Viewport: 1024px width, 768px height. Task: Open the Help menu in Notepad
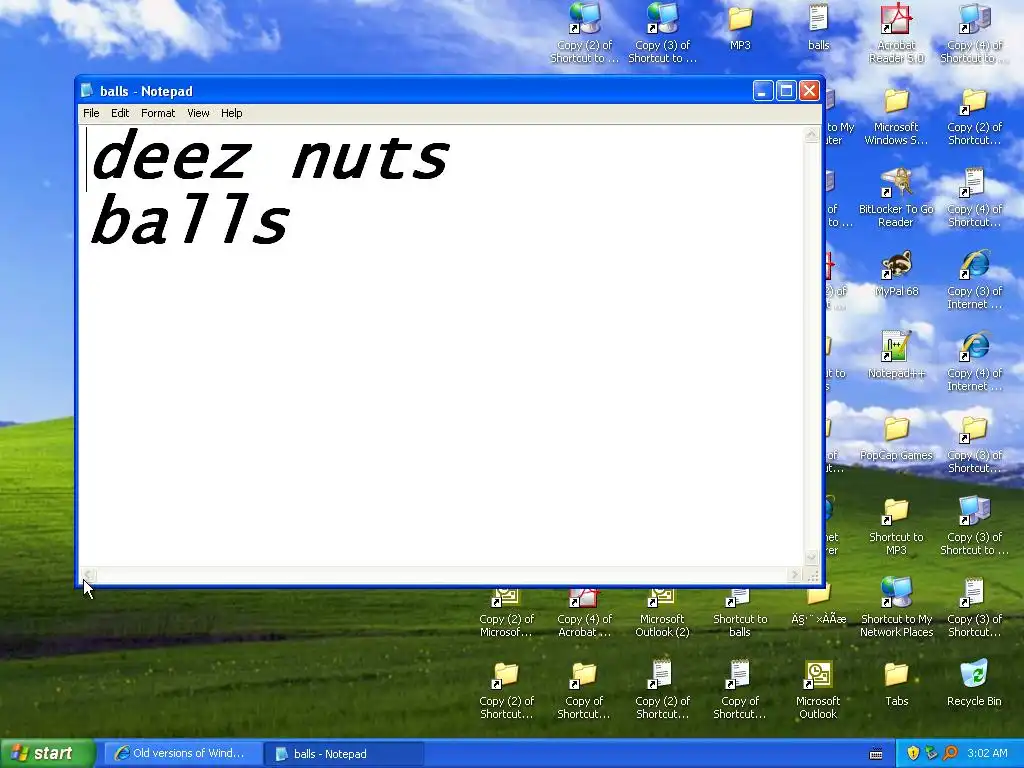[231, 113]
